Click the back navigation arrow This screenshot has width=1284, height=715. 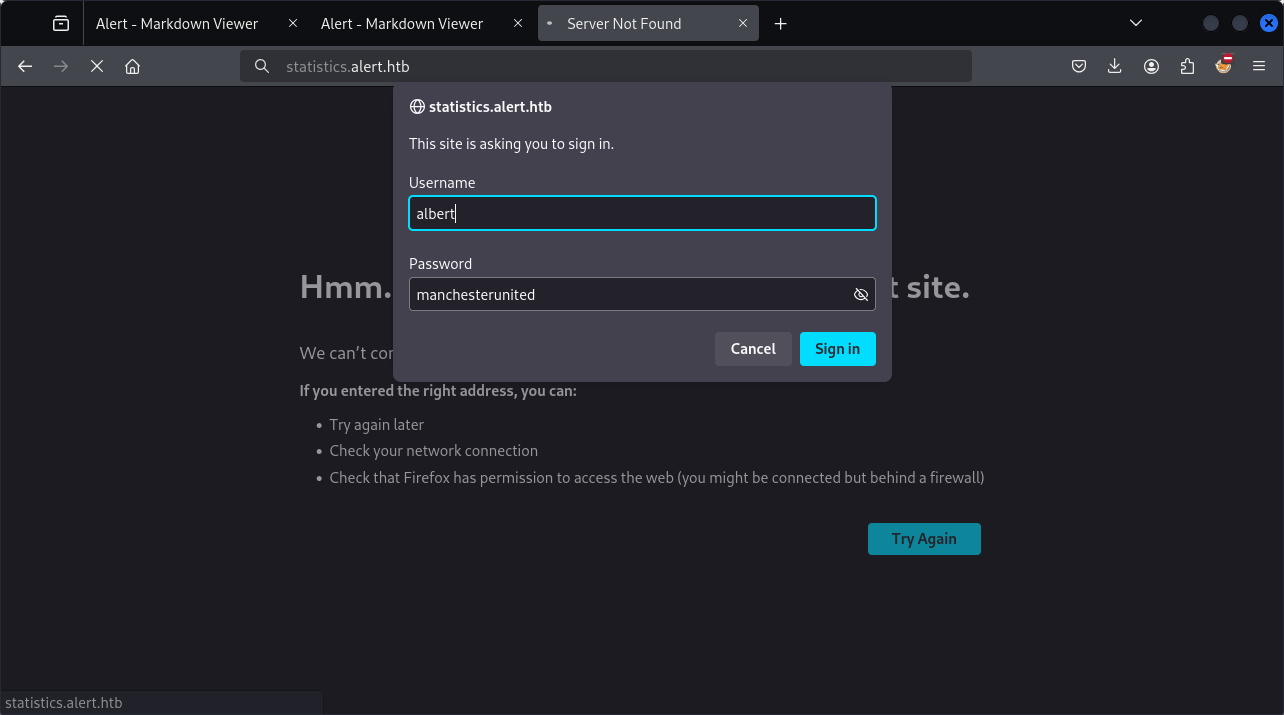(26, 67)
